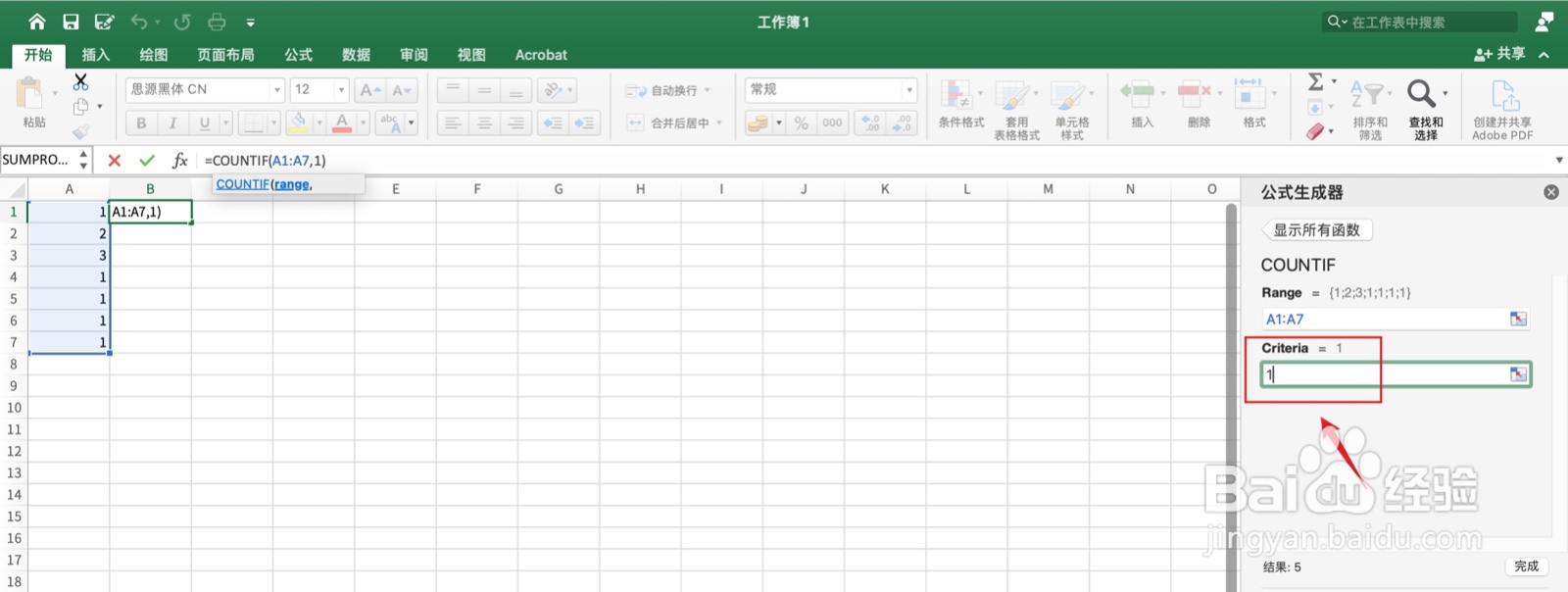This screenshot has height=592, width=1568.
Task: Confirm the formula with green checkmark
Action: tap(147, 160)
